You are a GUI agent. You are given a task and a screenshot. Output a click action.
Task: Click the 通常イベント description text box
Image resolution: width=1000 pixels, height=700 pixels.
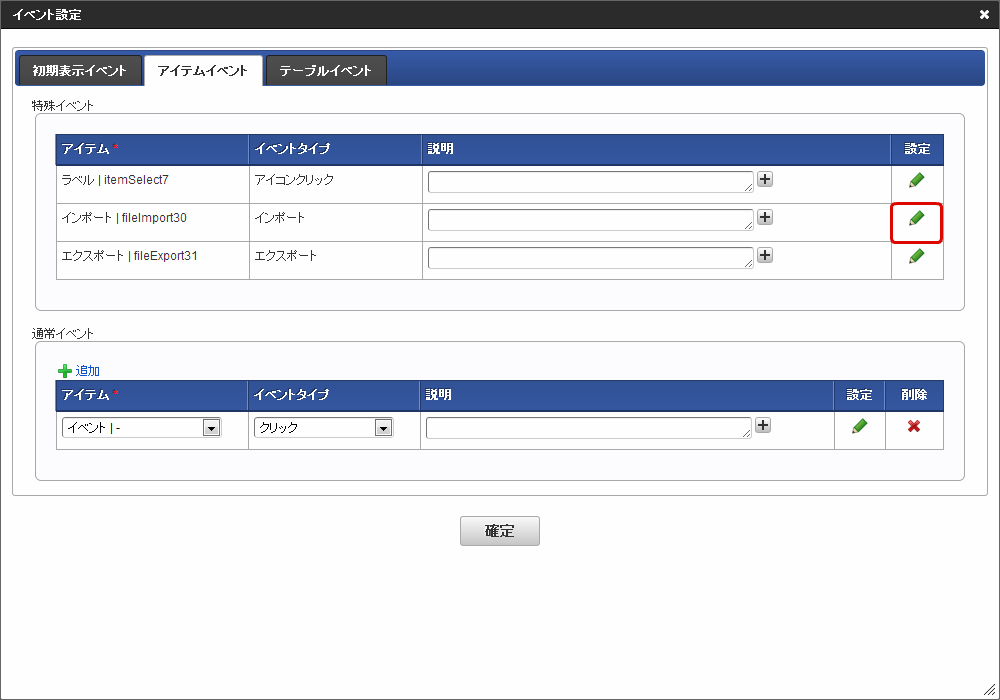tap(588, 428)
